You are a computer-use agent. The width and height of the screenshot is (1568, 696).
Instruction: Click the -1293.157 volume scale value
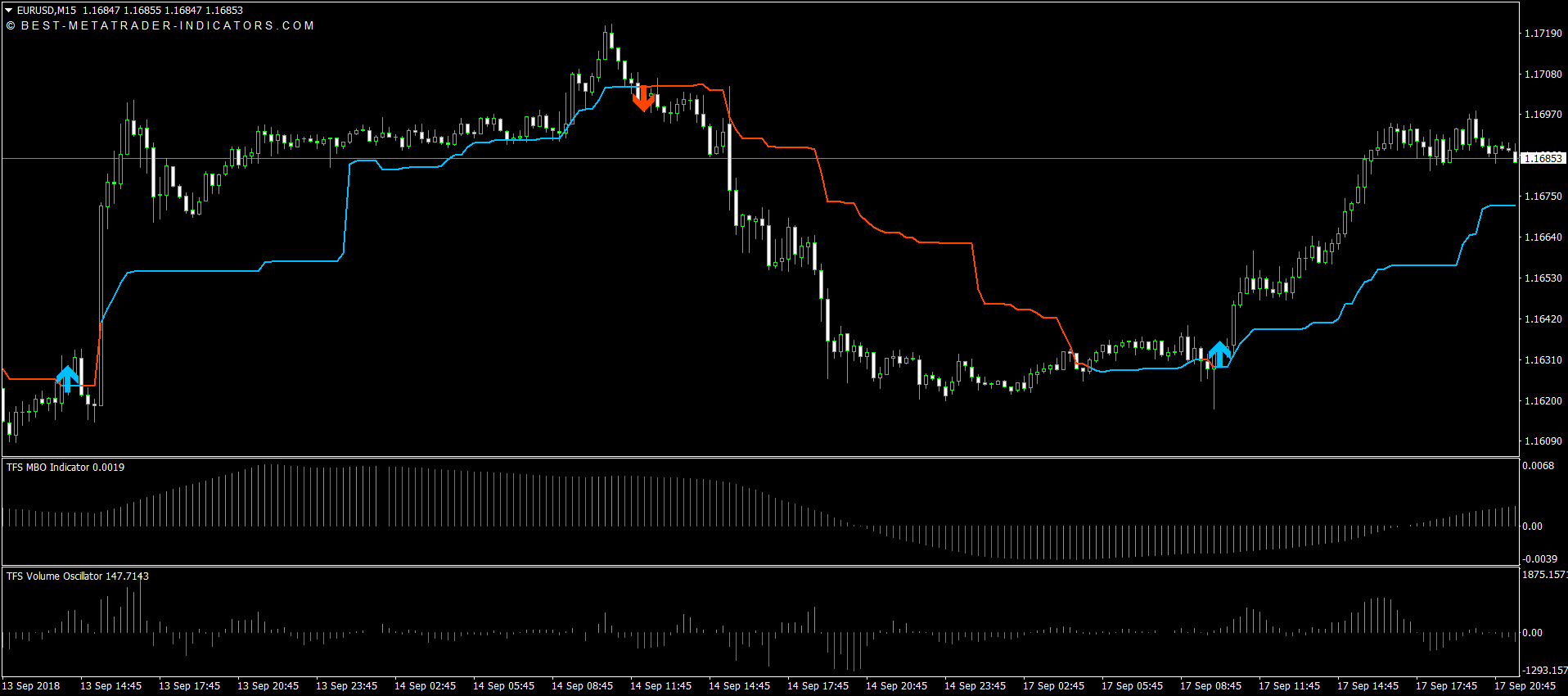(1543, 671)
